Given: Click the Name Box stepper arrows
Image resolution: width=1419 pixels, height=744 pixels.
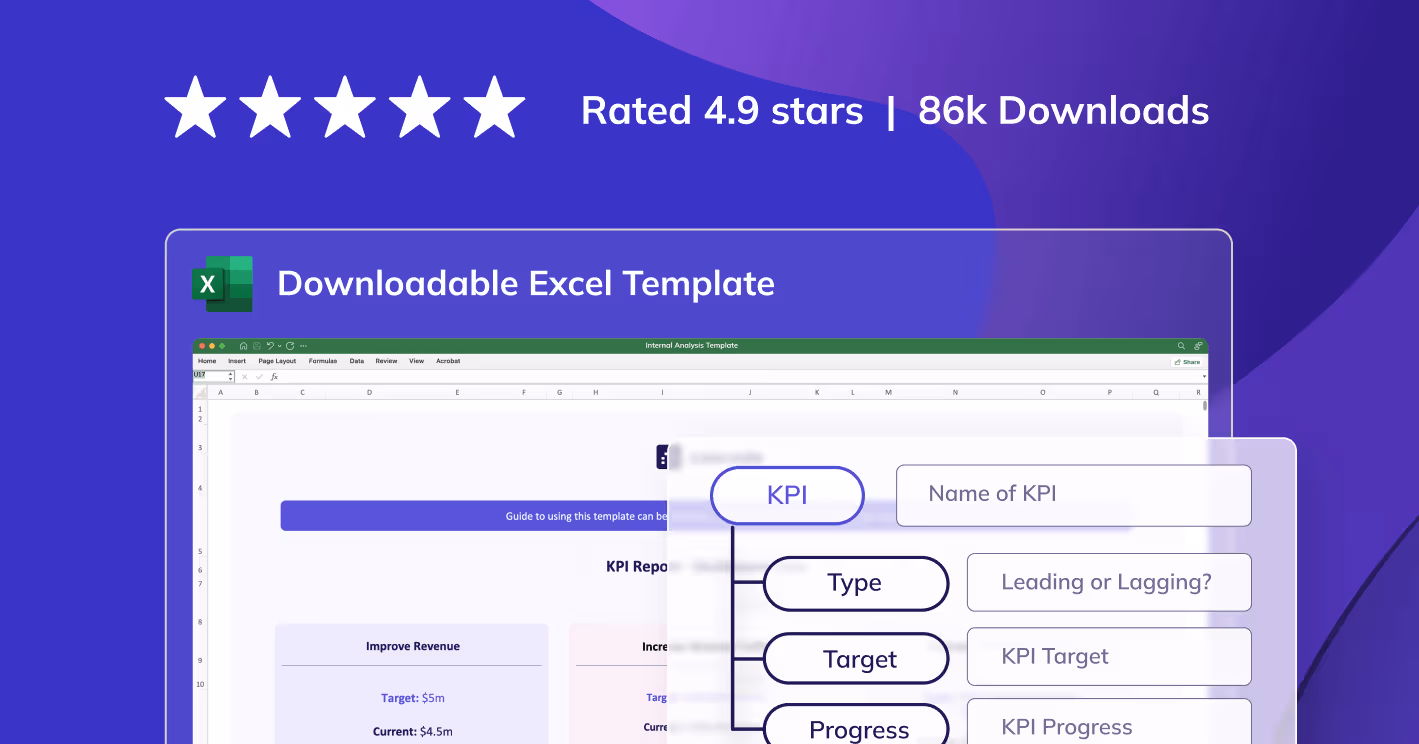Looking at the screenshot, I should coord(231,376).
